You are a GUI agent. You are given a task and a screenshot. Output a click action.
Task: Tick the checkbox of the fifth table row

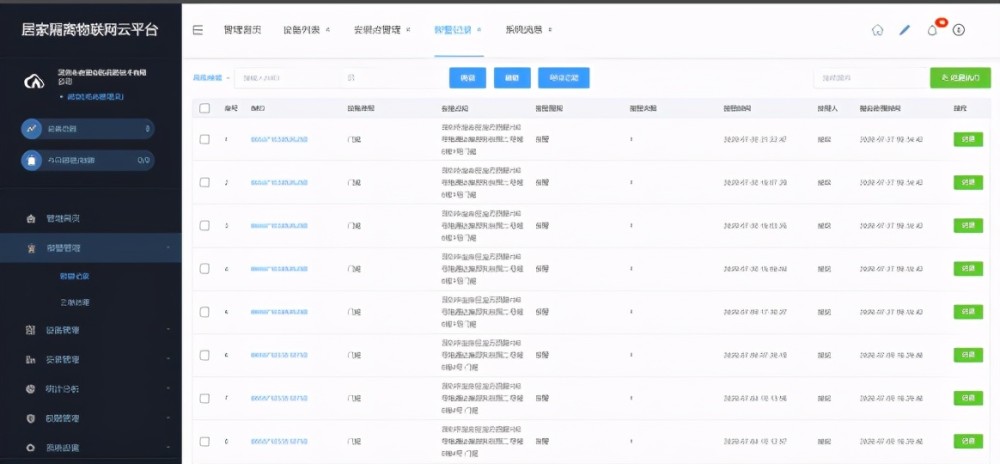click(x=205, y=312)
